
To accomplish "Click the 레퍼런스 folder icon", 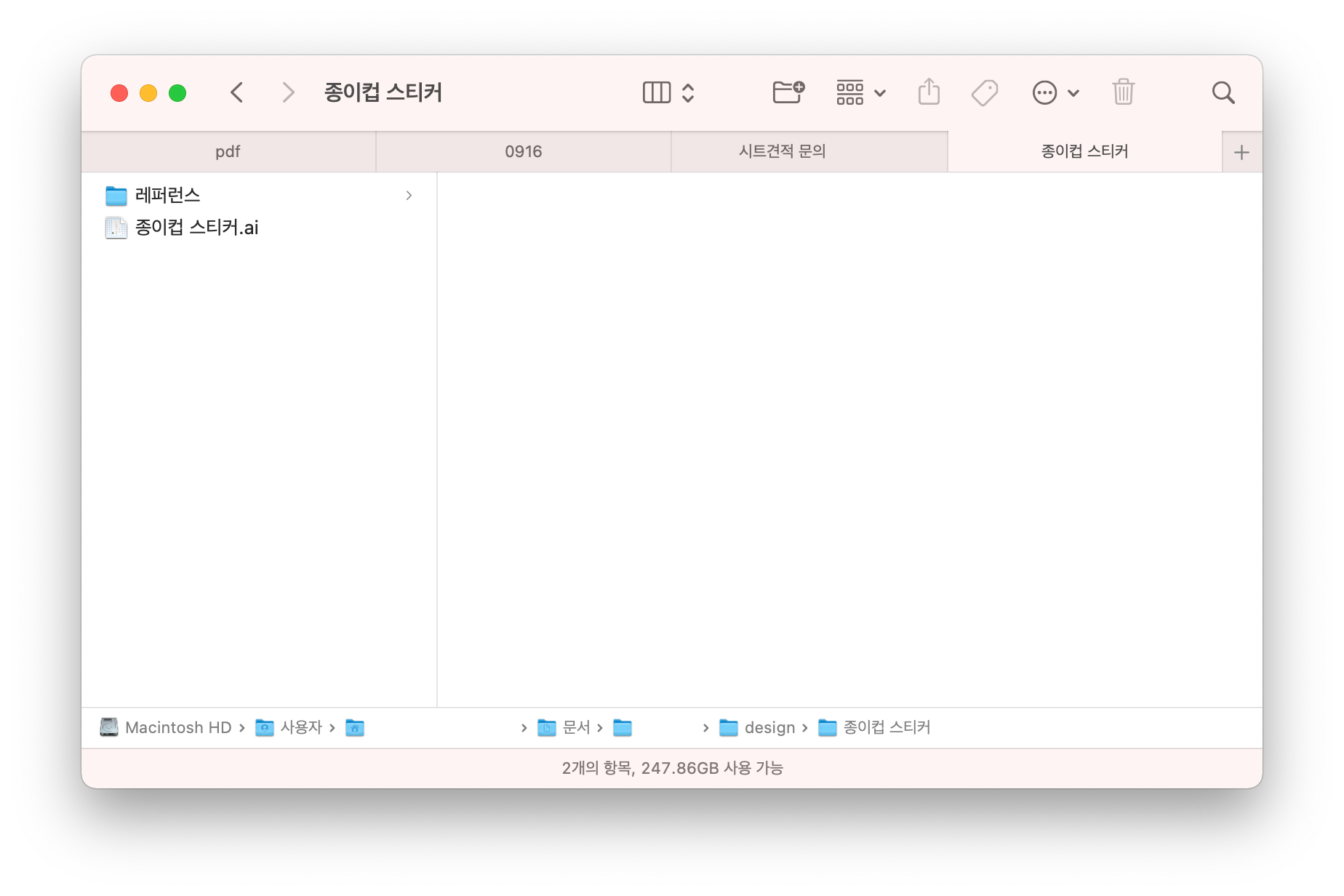I will pos(116,195).
